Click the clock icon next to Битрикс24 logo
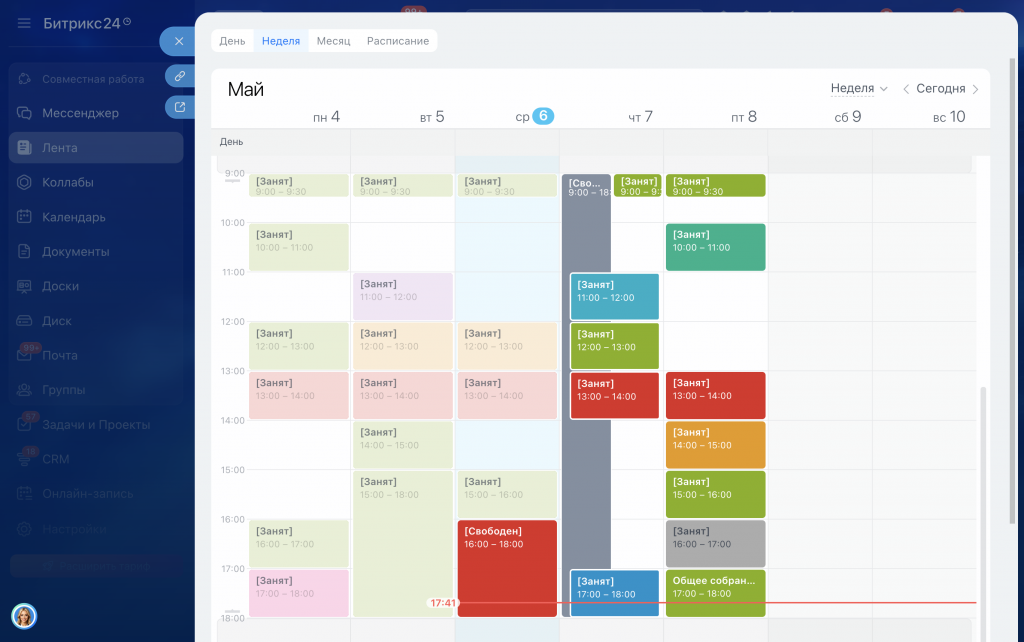The height and width of the screenshot is (642, 1024). (127, 22)
